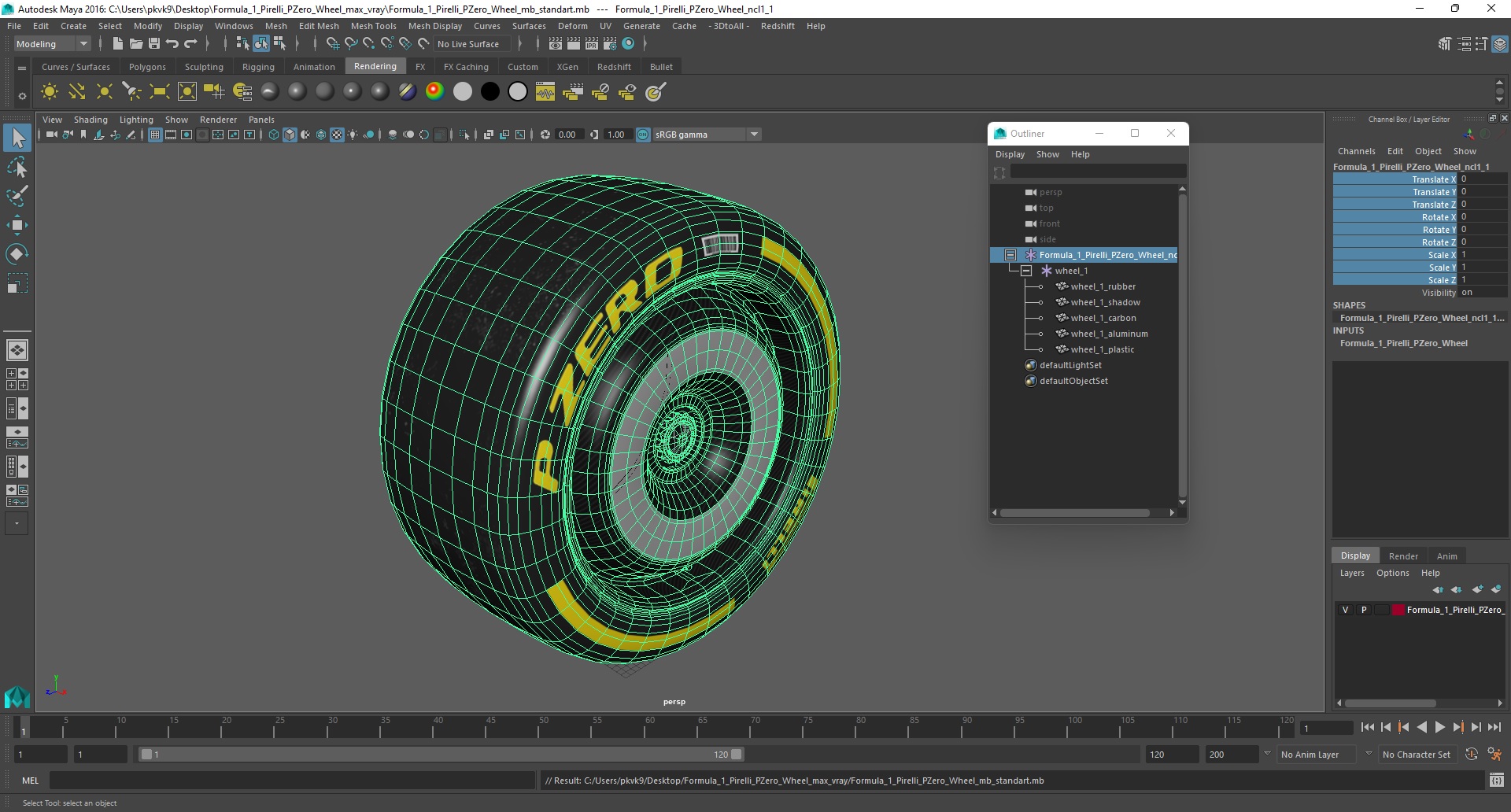Undo the last action
Image resolution: width=1511 pixels, height=812 pixels.
(x=172, y=44)
